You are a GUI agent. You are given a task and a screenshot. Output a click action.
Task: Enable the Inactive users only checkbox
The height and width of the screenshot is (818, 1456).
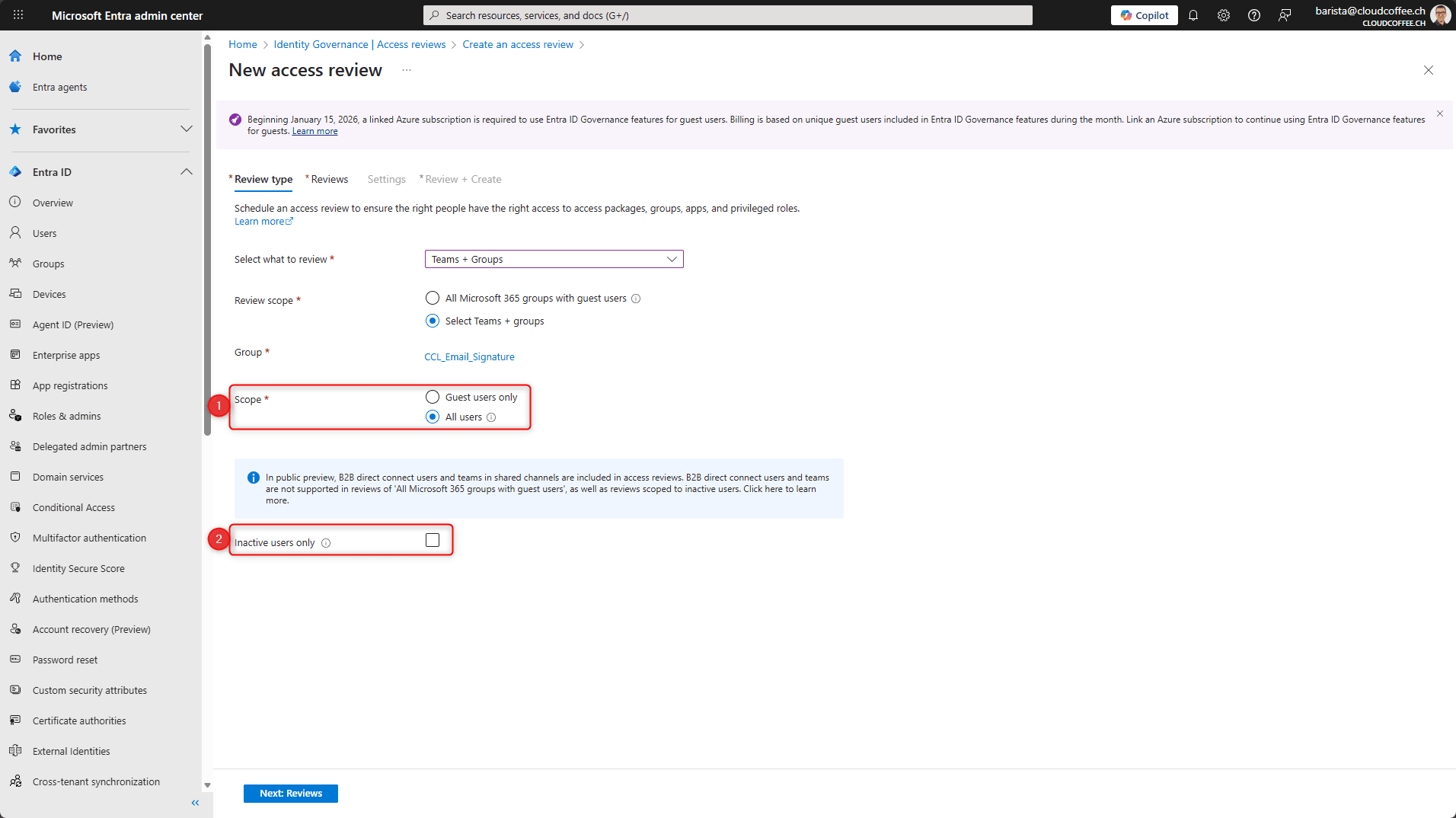point(433,540)
